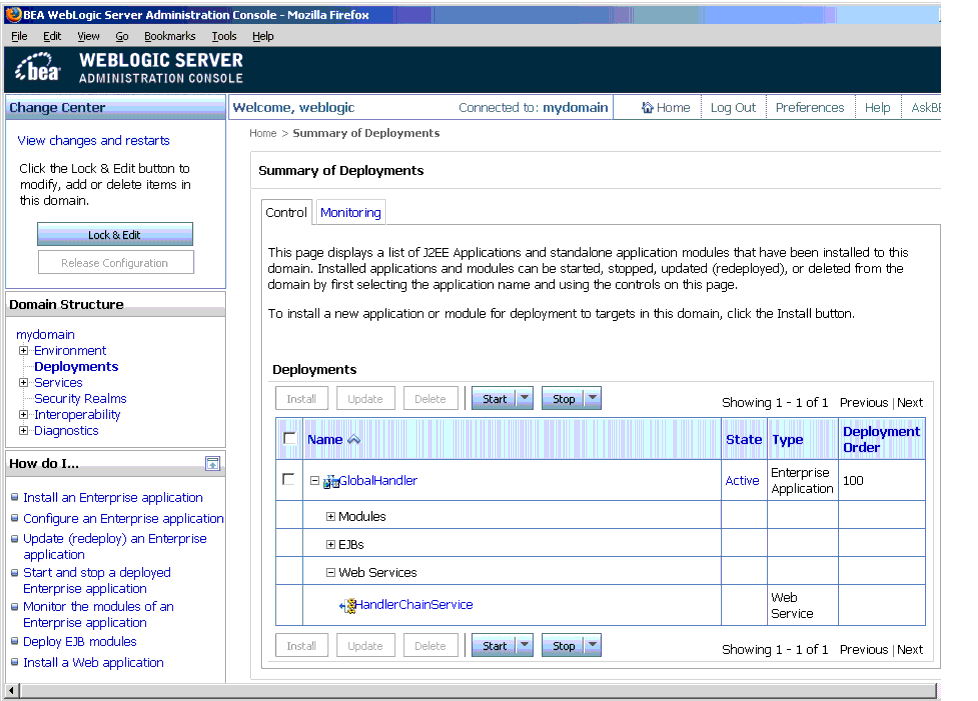Click the How do I panel minimize icon
Screen dimensions: 978x701
point(213,463)
